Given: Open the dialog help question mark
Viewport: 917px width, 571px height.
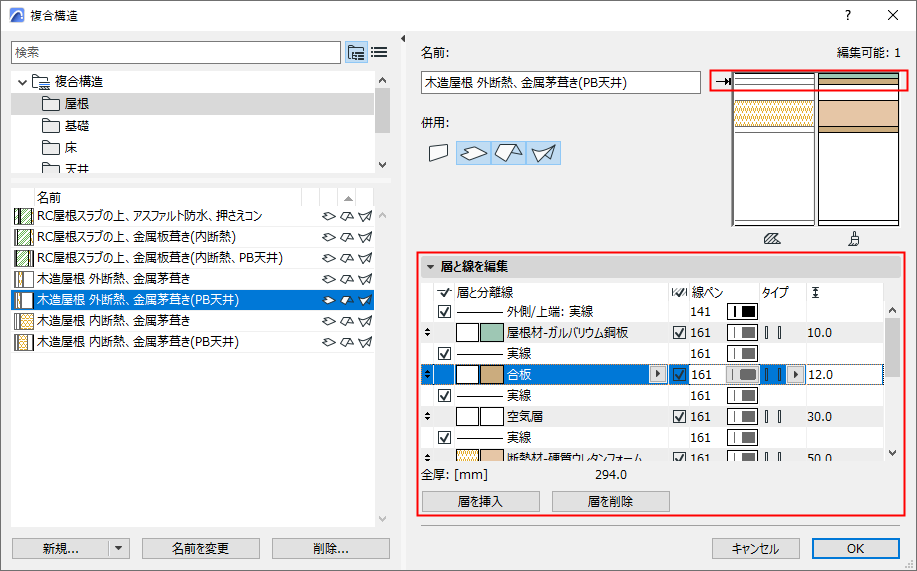Looking at the screenshot, I should [848, 16].
